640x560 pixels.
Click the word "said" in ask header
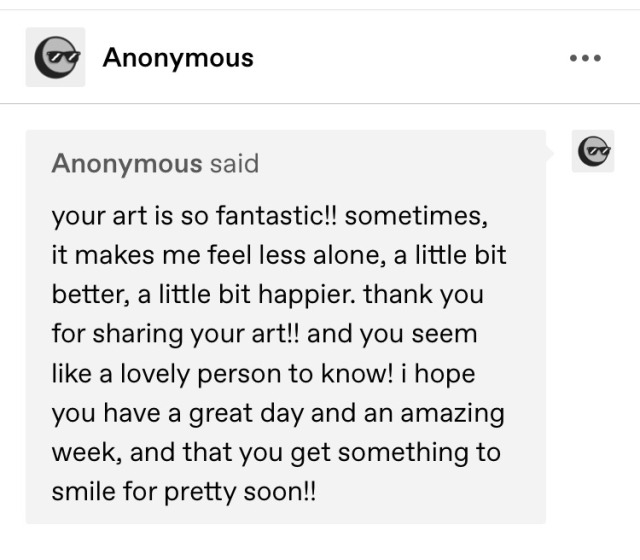[234, 163]
